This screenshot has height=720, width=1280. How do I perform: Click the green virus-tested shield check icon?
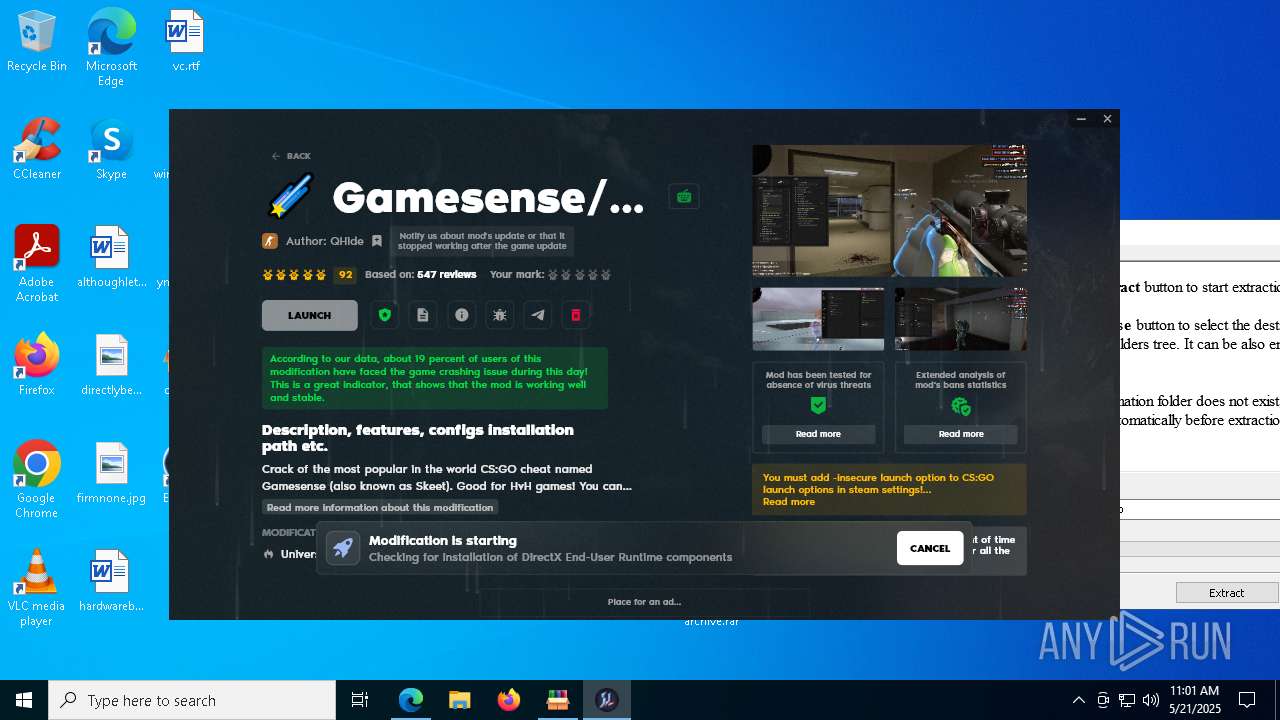pos(818,405)
